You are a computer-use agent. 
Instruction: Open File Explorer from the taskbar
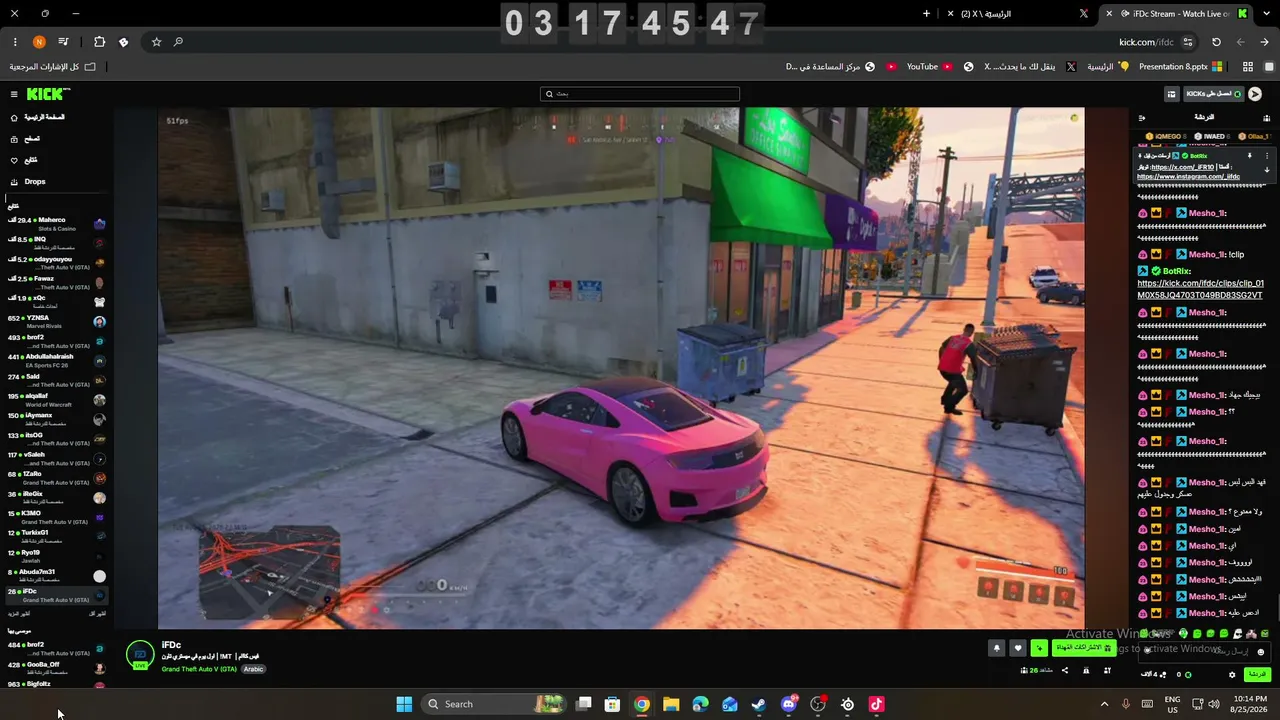[x=671, y=704]
